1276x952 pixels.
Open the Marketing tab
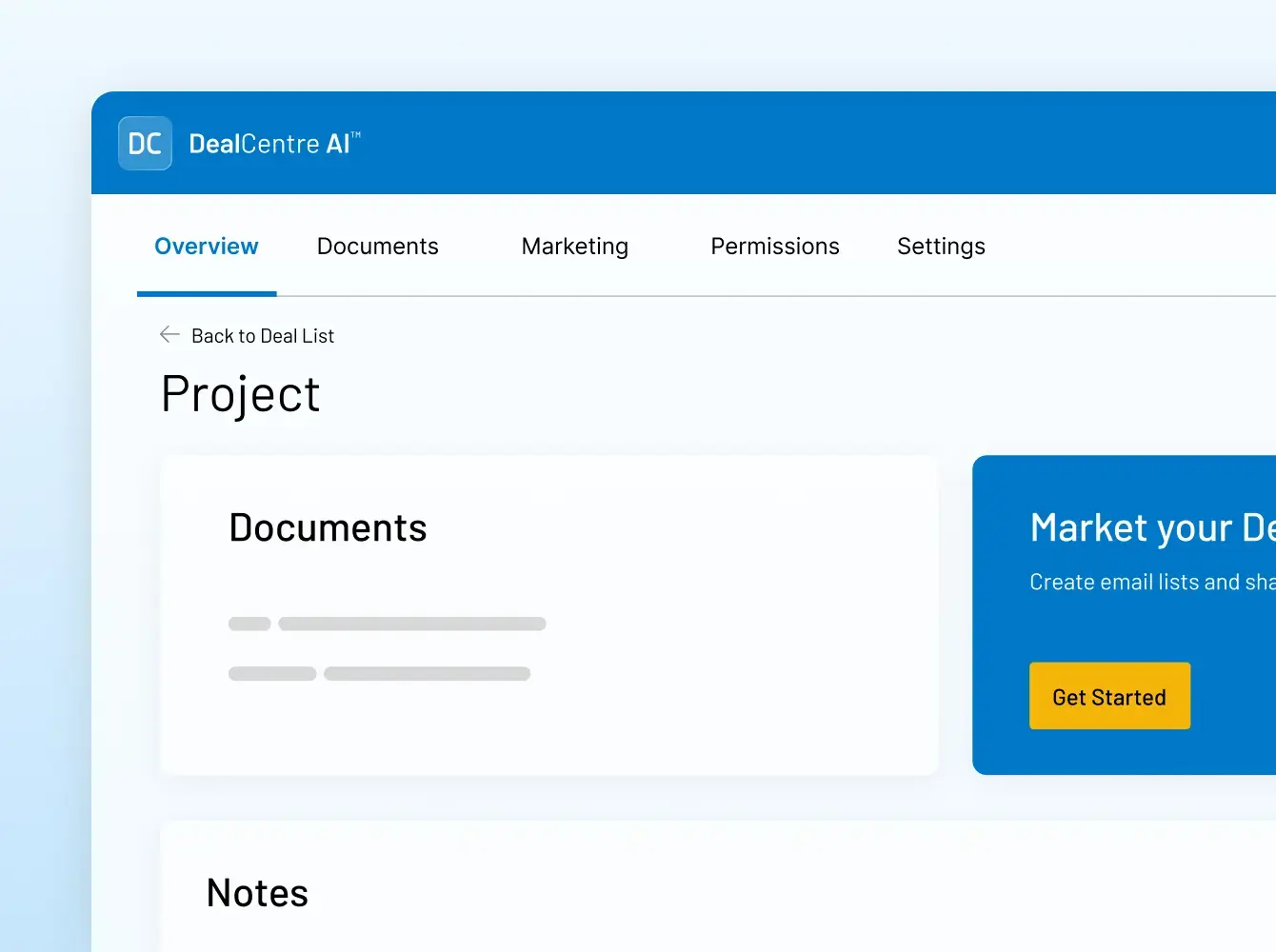click(x=574, y=247)
